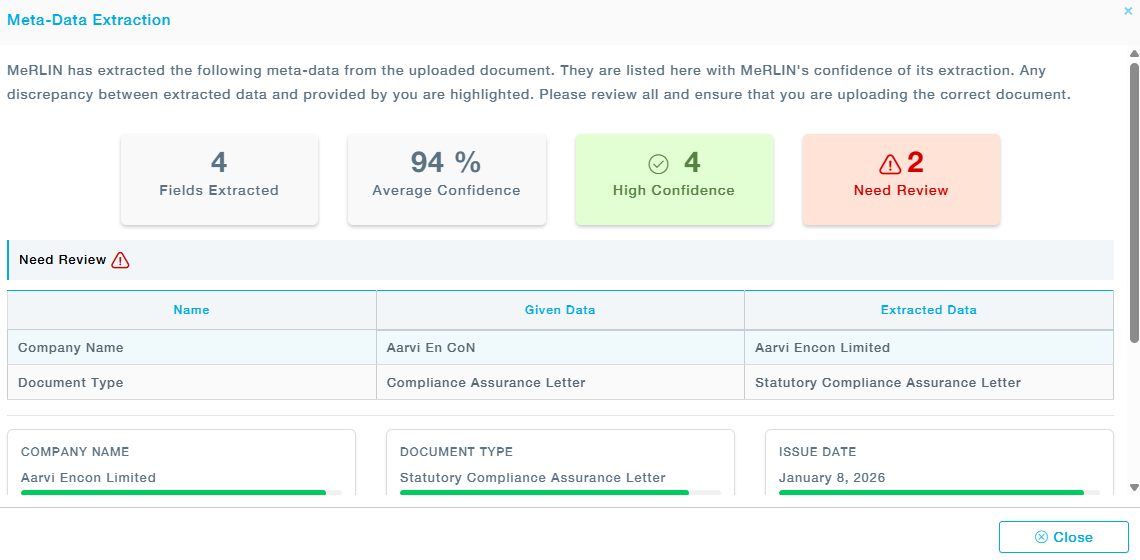This screenshot has width=1140, height=560.
Task: Click the Issue Date card showing January 8, 2026
Action: point(939,462)
